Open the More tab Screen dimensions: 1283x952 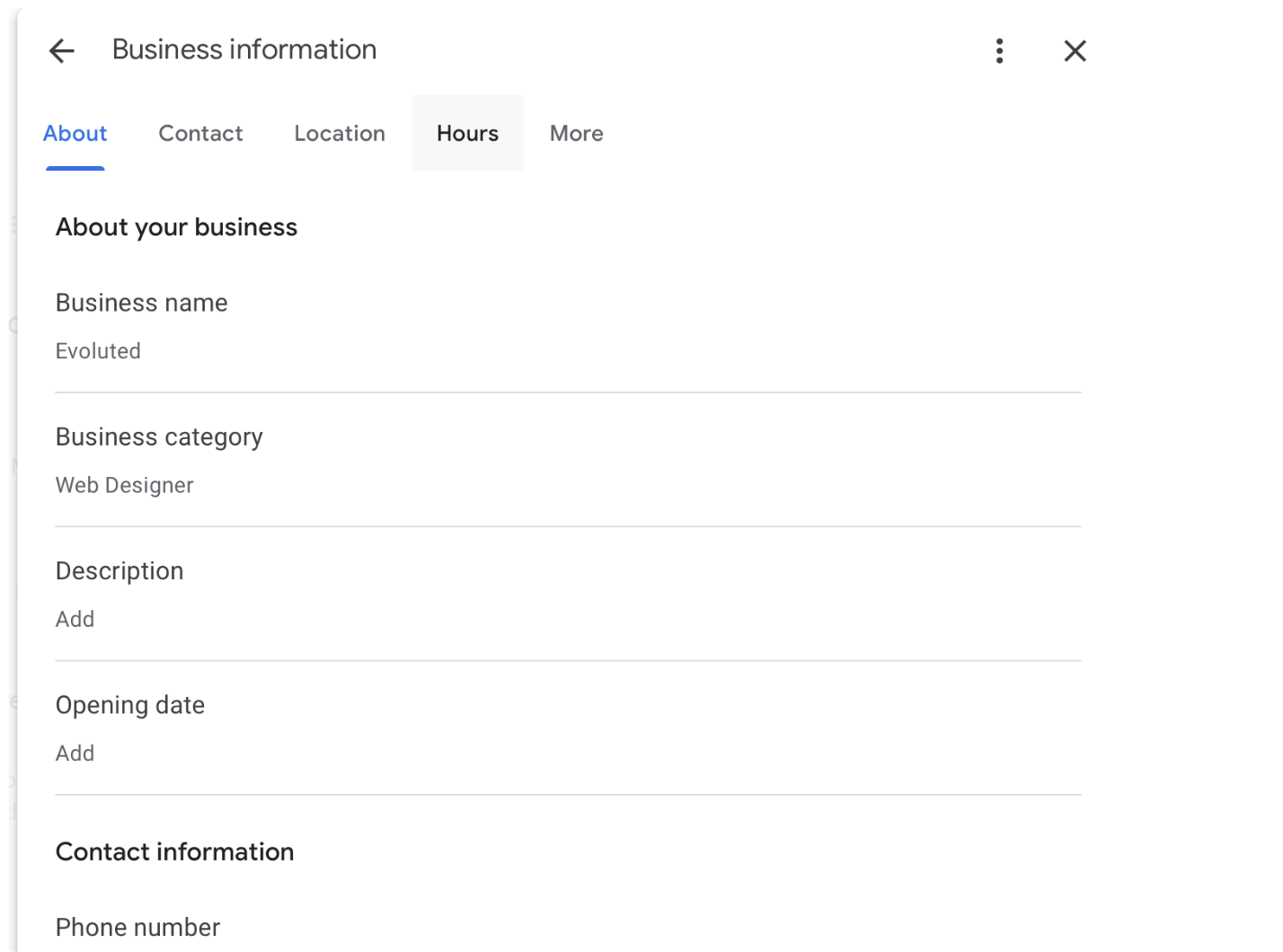click(x=576, y=133)
